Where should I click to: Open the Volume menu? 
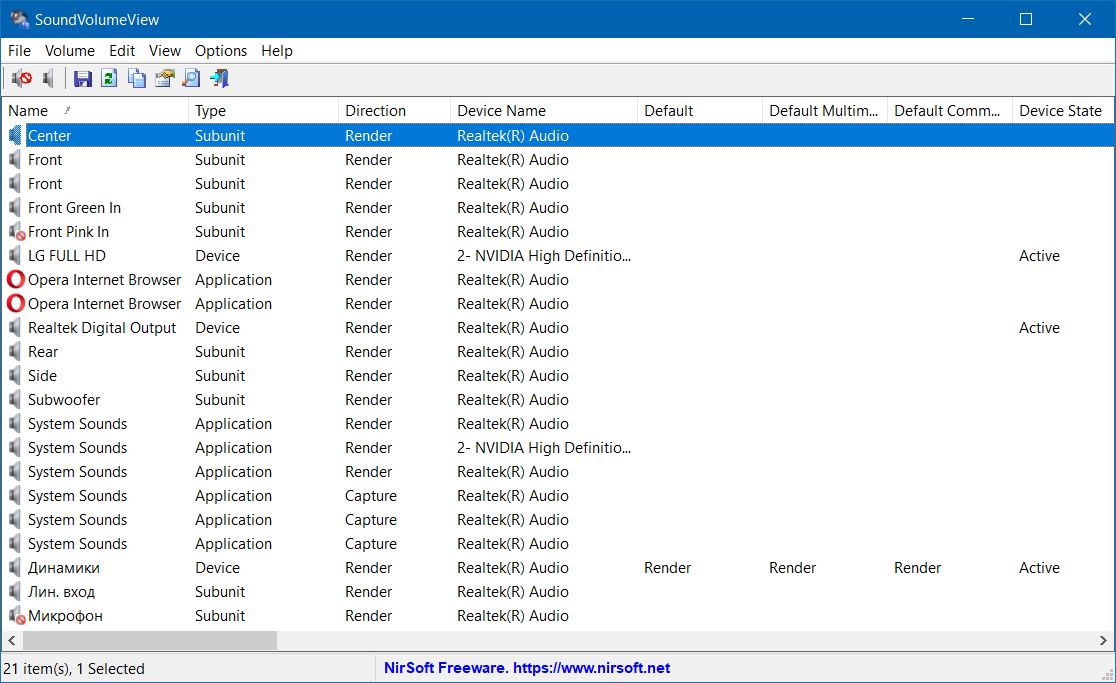click(x=70, y=51)
